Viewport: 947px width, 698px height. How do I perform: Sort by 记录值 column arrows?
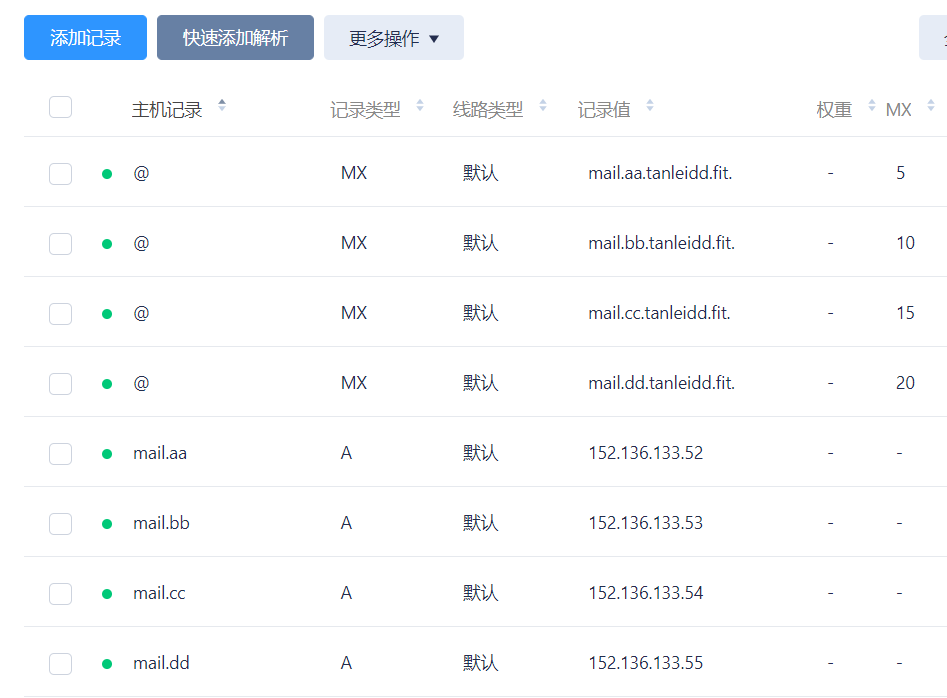650,105
